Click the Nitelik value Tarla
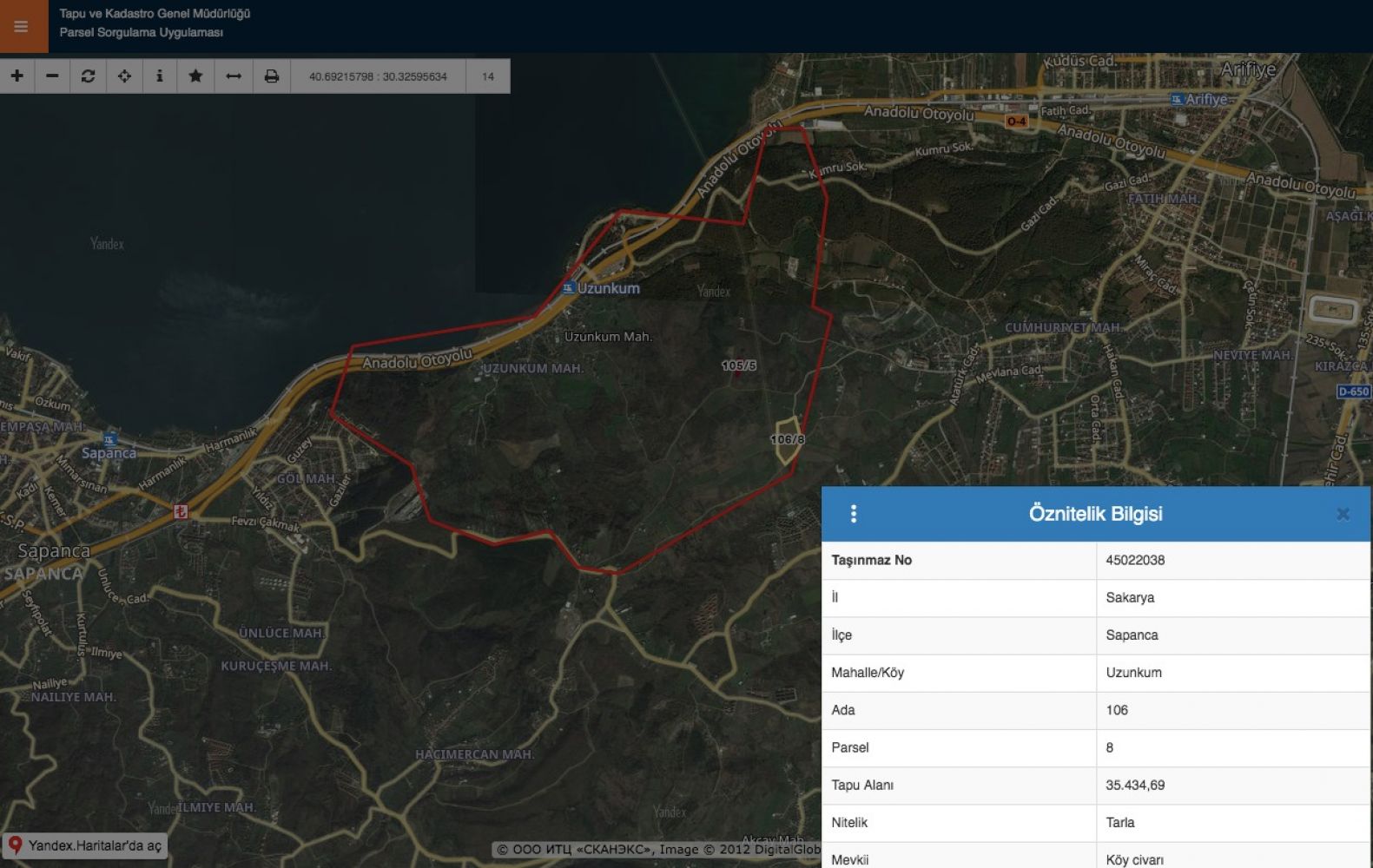Screen dimensions: 1373x868 click(x=1120, y=822)
